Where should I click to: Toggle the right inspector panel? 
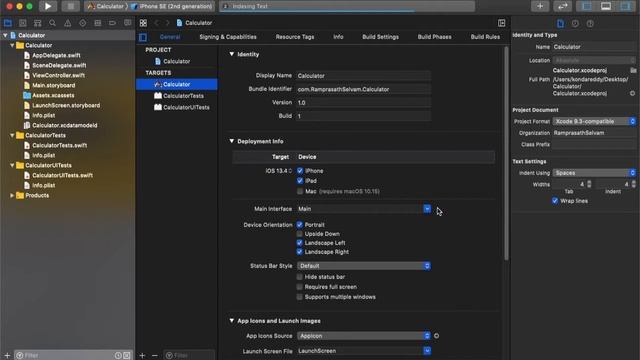tap(625, 6)
